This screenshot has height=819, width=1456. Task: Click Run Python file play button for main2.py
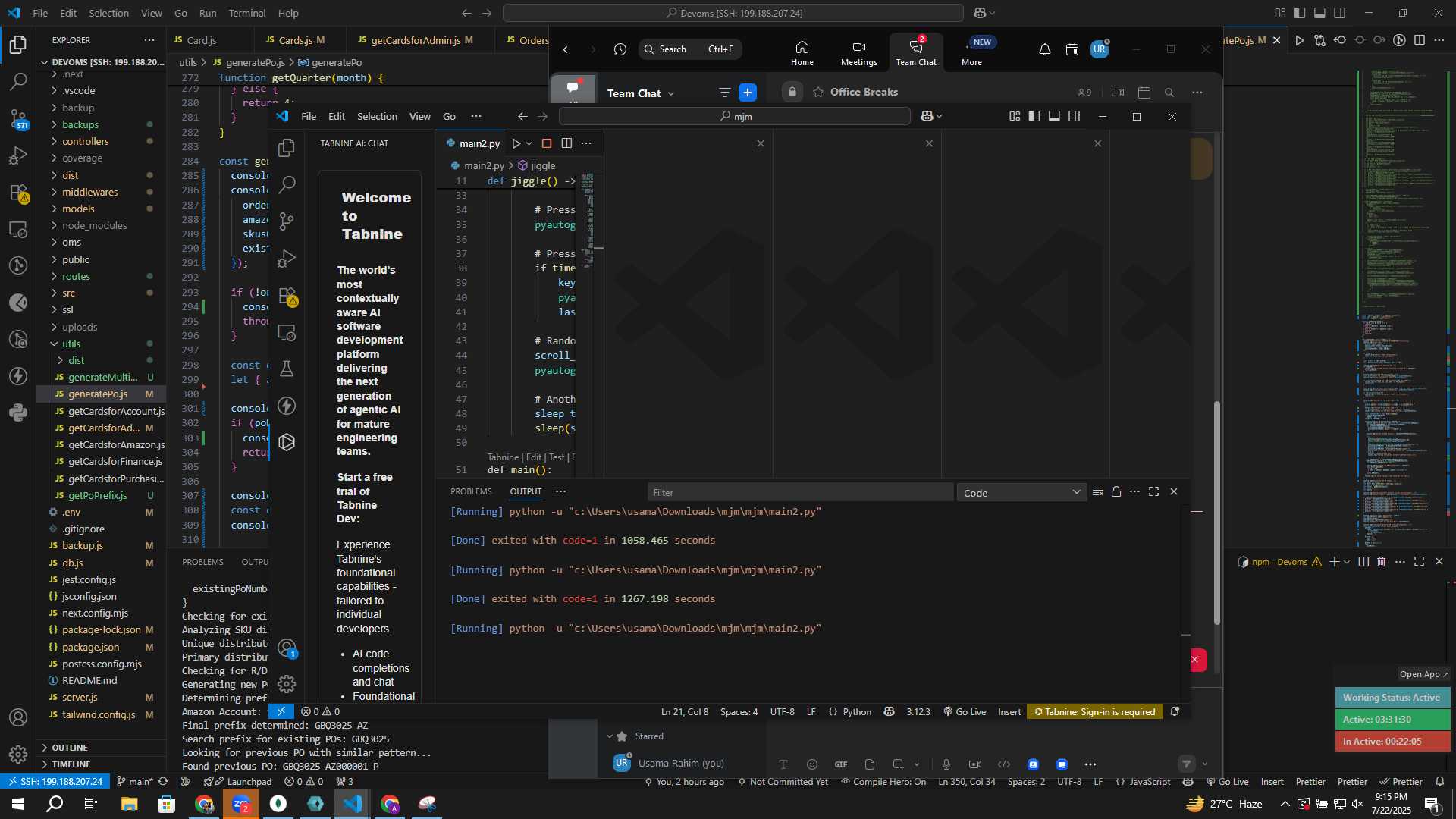[516, 143]
